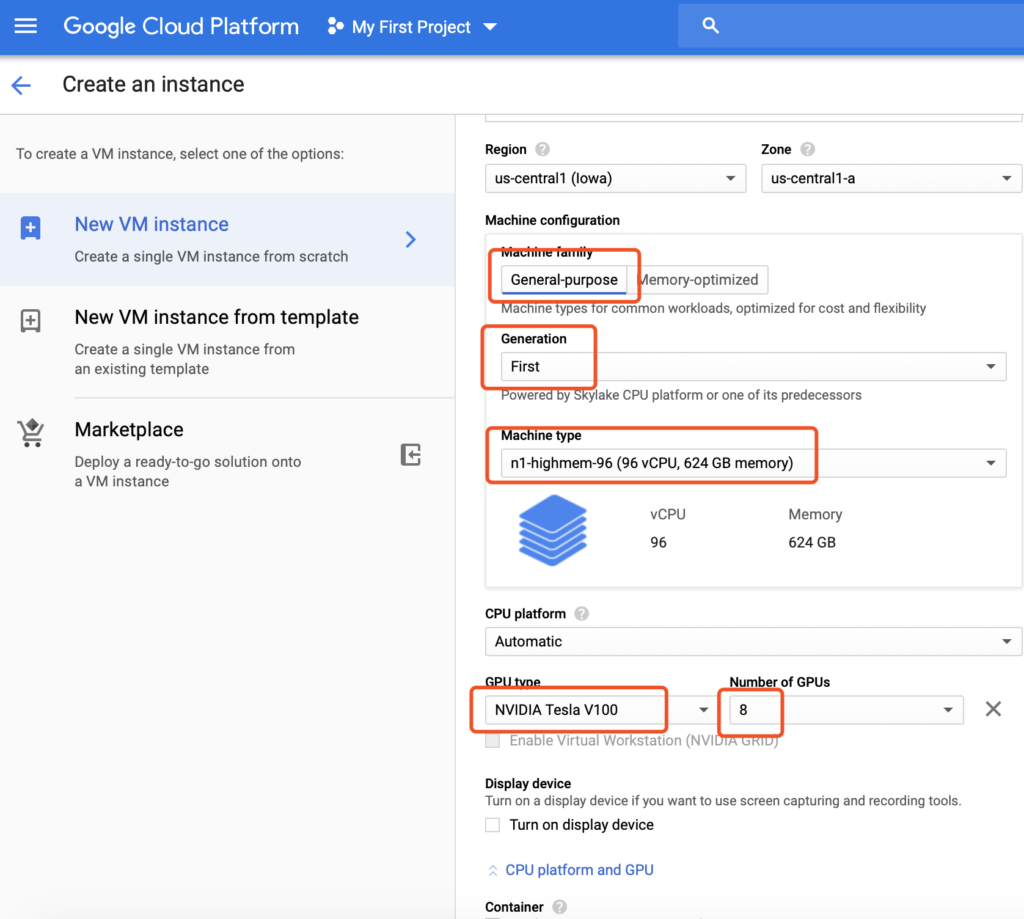This screenshot has height=919, width=1024.
Task: Click the machine type stack illustration
Action: (x=552, y=530)
